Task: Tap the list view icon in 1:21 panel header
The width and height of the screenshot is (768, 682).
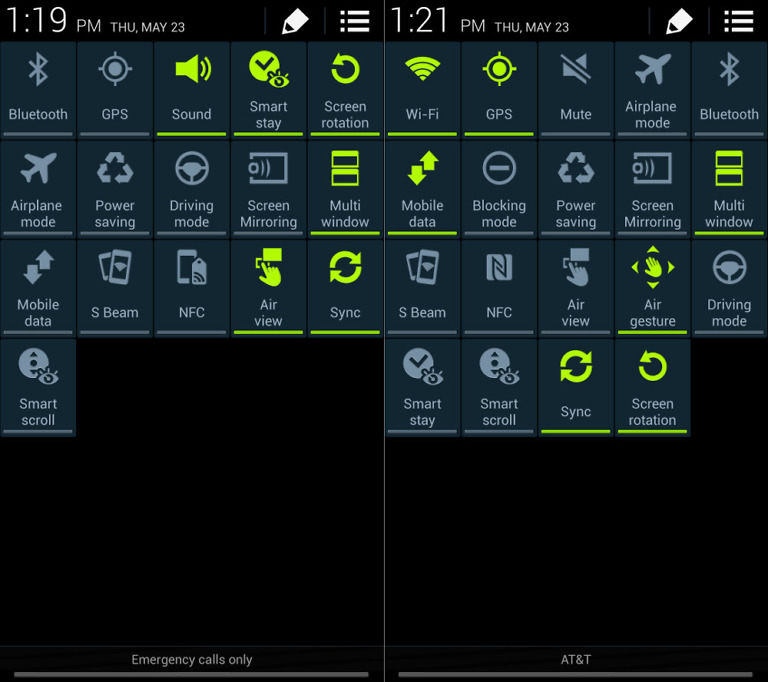Action: [x=738, y=21]
